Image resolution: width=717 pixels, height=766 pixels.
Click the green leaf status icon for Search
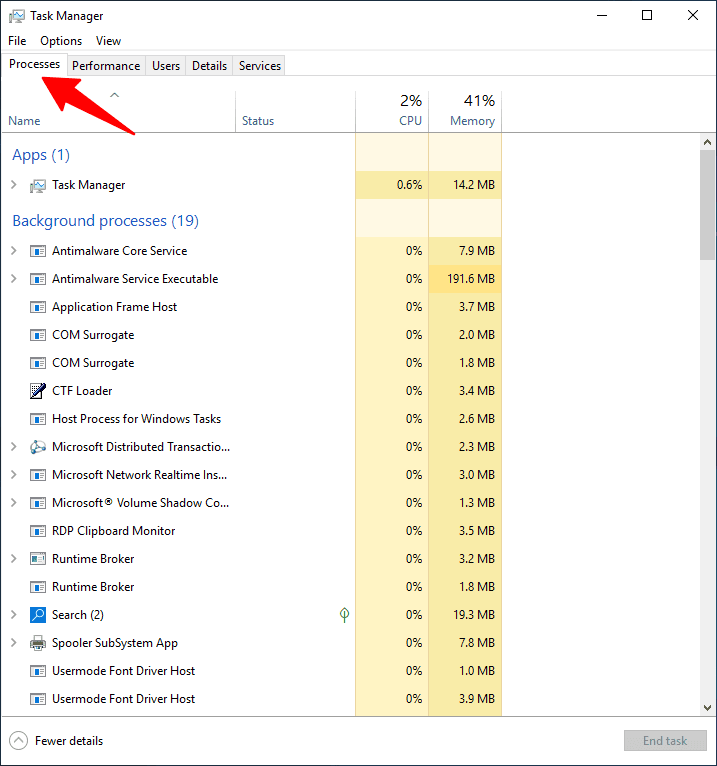345,615
